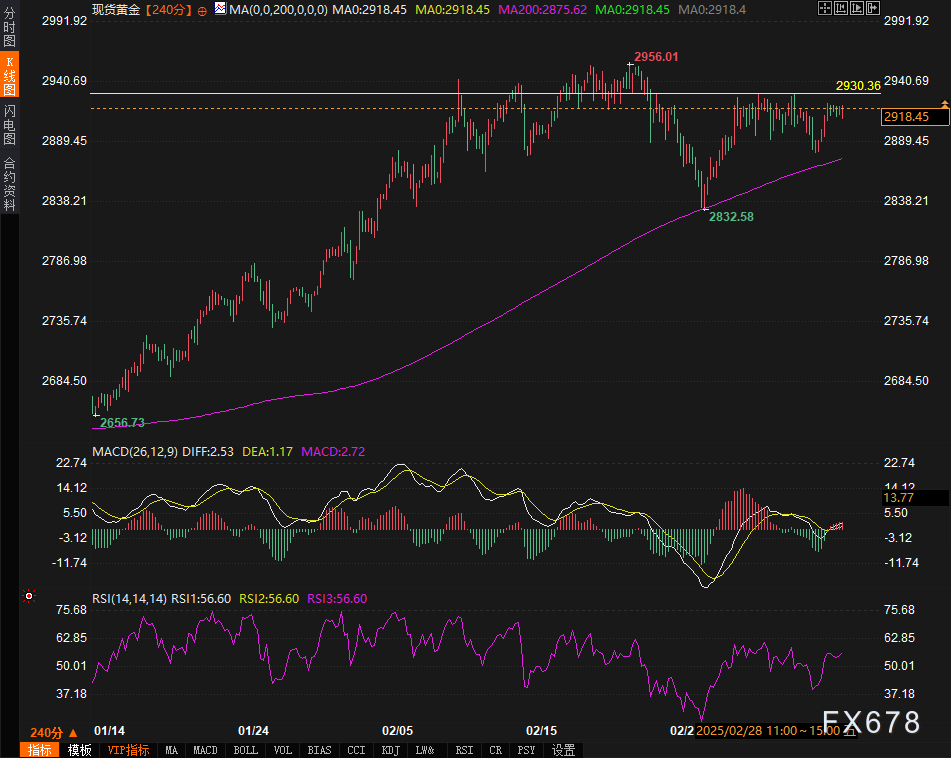Select the 指标 tab at bottom
Screen dimensions: 951x758
(x=40, y=750)
